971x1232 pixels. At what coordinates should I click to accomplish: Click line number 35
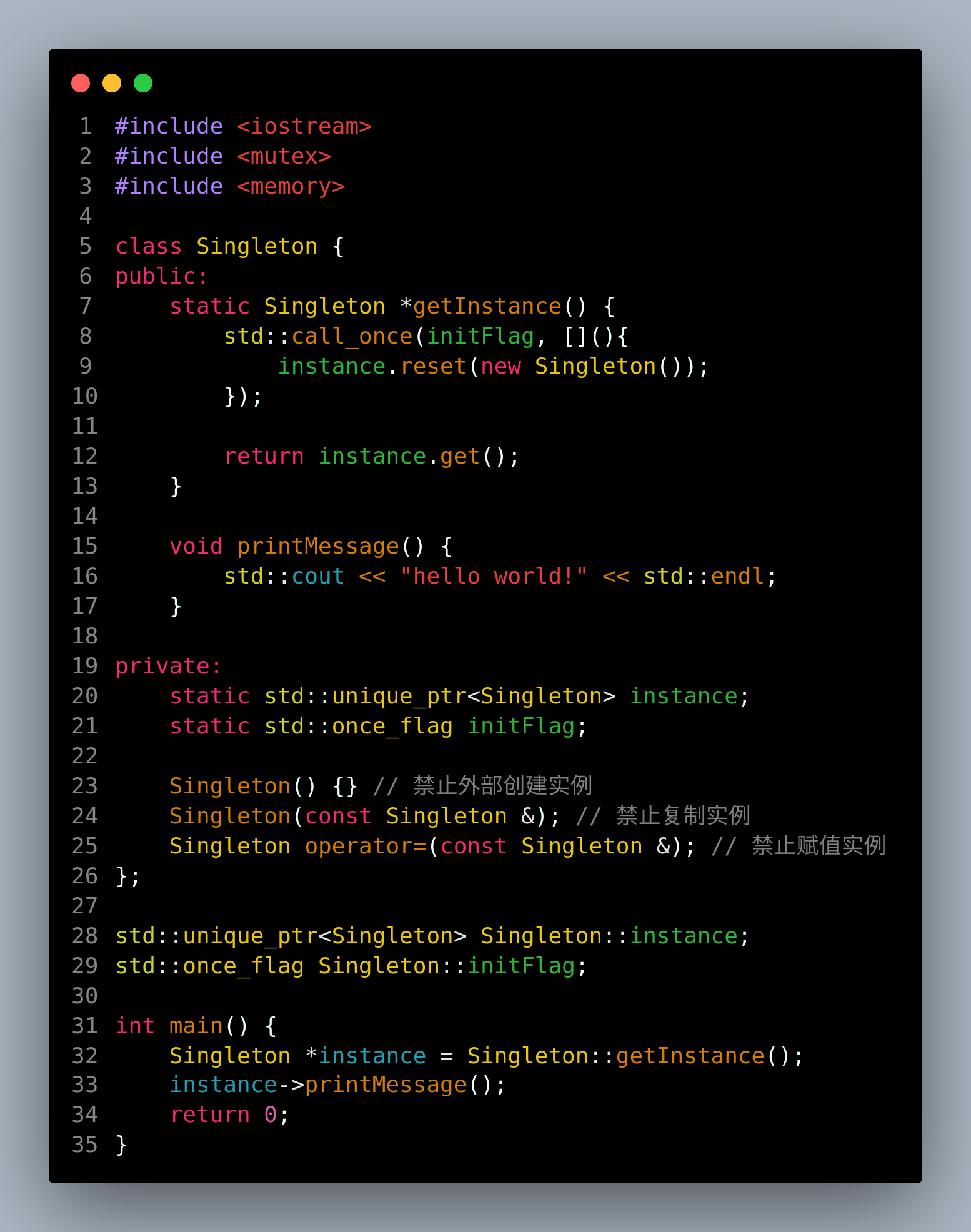coord(85,1145)
